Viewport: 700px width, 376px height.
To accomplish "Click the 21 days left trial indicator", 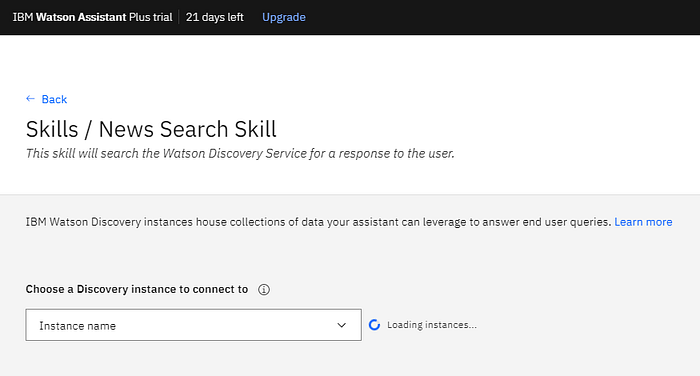I will click(215, 17).
